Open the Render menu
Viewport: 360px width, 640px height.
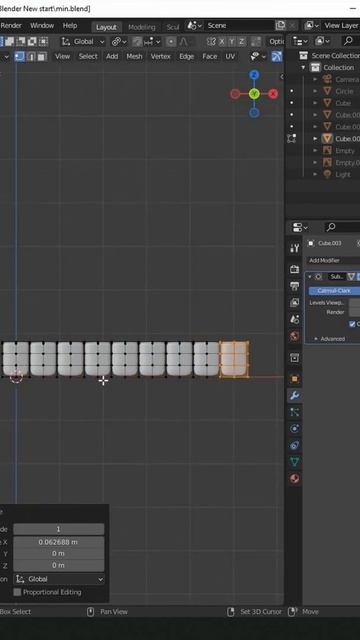tap(11, 25)
